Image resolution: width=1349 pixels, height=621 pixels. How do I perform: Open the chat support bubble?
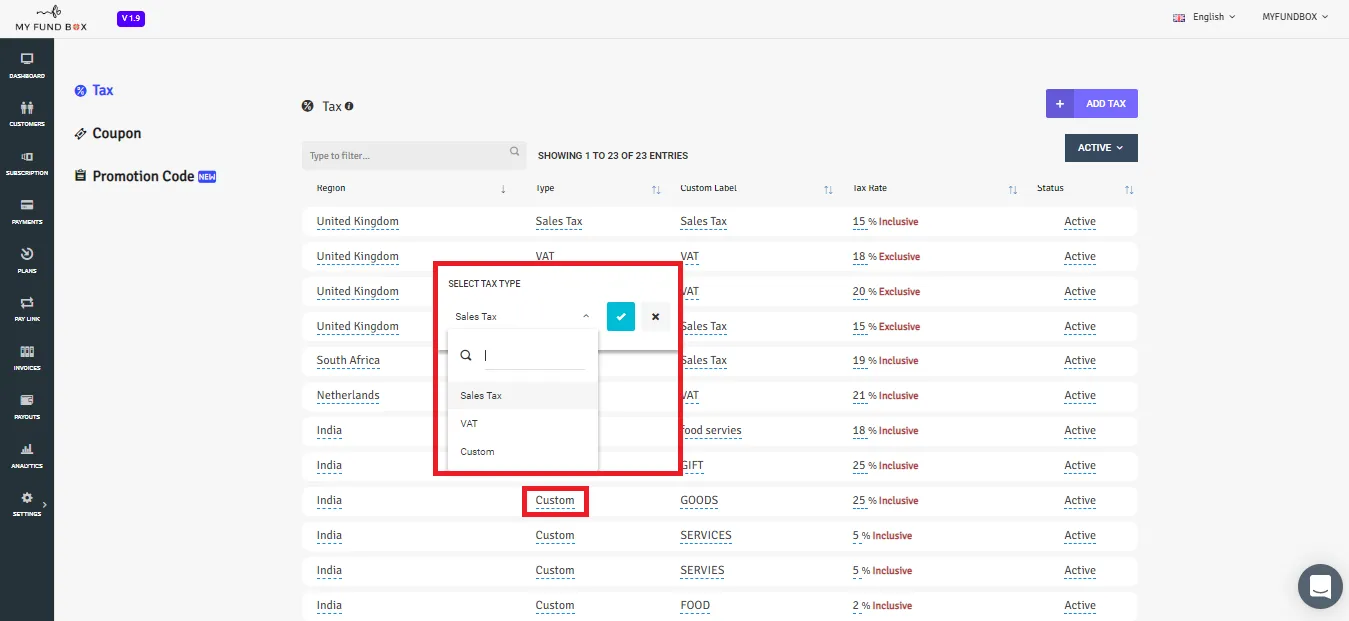1320,586
